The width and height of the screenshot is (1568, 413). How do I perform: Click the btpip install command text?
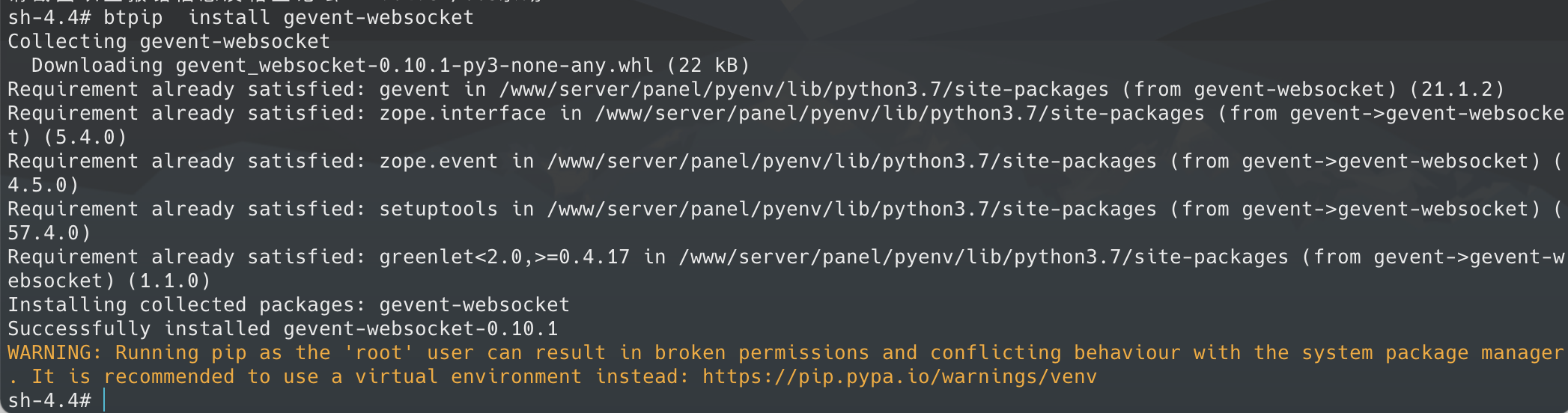tap(288, 17)
